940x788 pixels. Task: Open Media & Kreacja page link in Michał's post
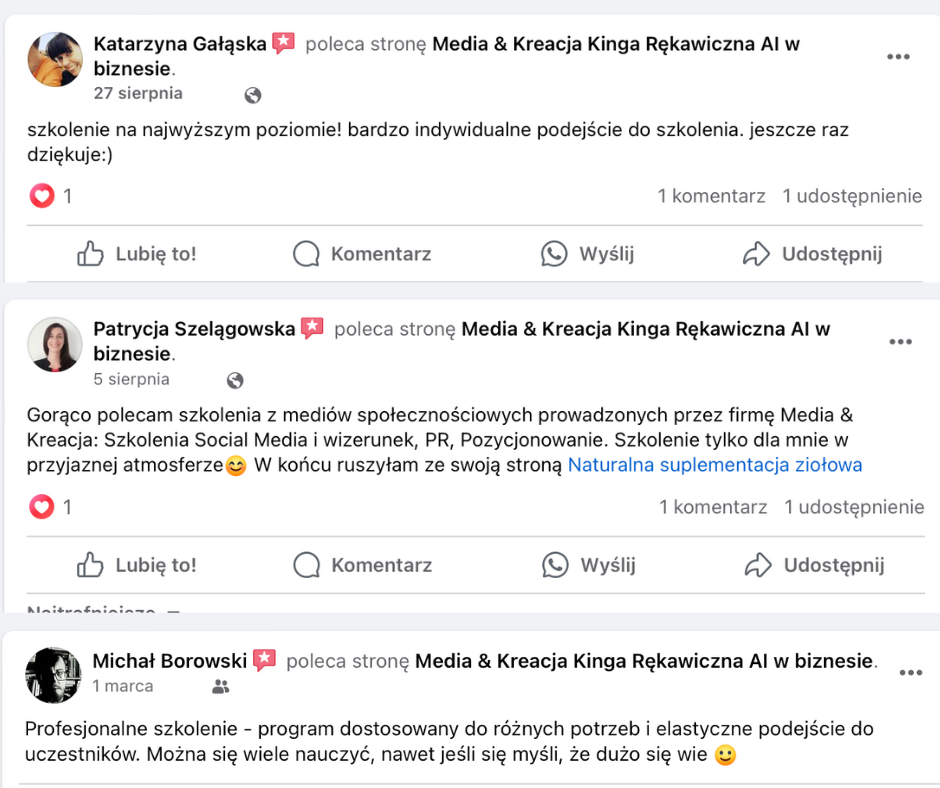pyautogui.click(x=644, y=661)
